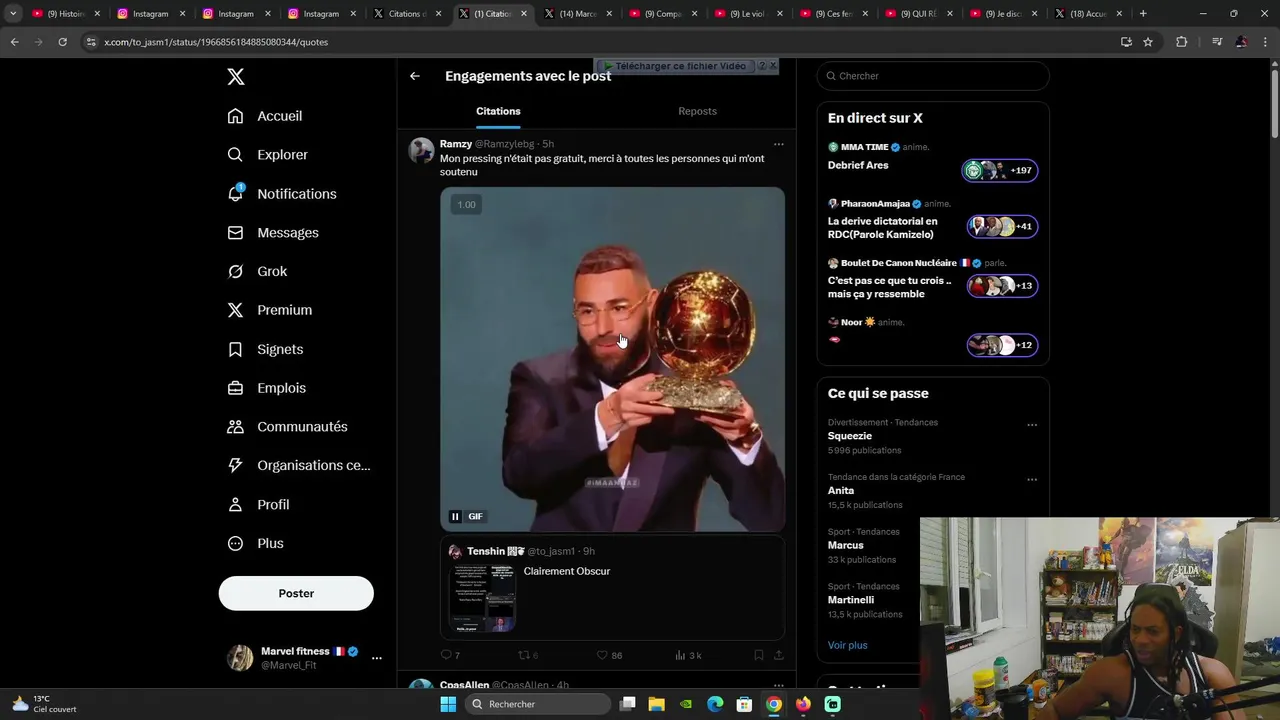Open Chrome from taskbar
Image resolution: width=1280 pixels, height=720 pixels.
pos(774,704)
